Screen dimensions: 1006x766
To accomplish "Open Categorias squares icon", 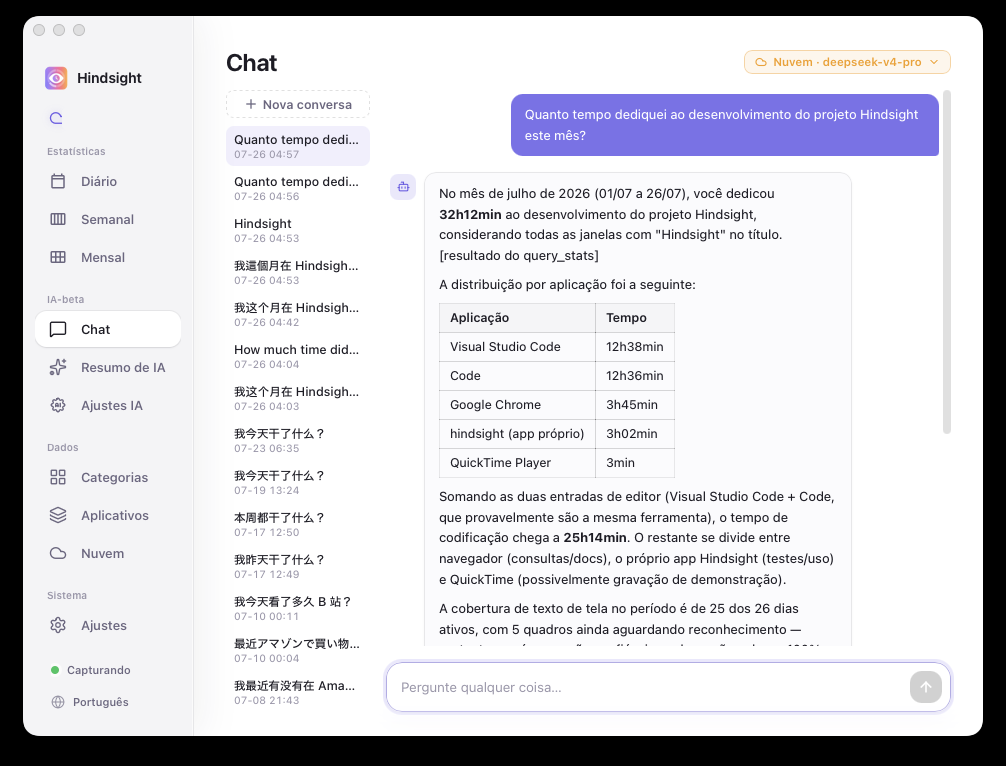I will (x=58, y=477).
